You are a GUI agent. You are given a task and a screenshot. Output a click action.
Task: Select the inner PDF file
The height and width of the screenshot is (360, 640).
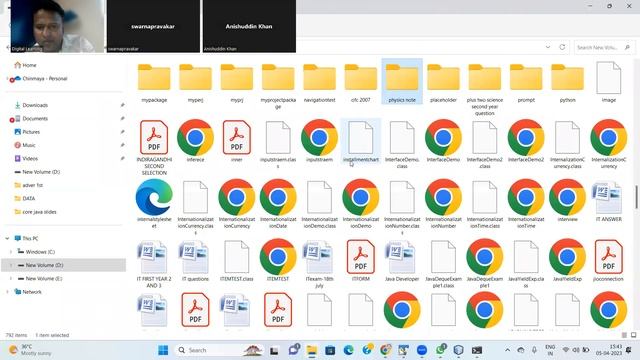click(x=237, y=141)
